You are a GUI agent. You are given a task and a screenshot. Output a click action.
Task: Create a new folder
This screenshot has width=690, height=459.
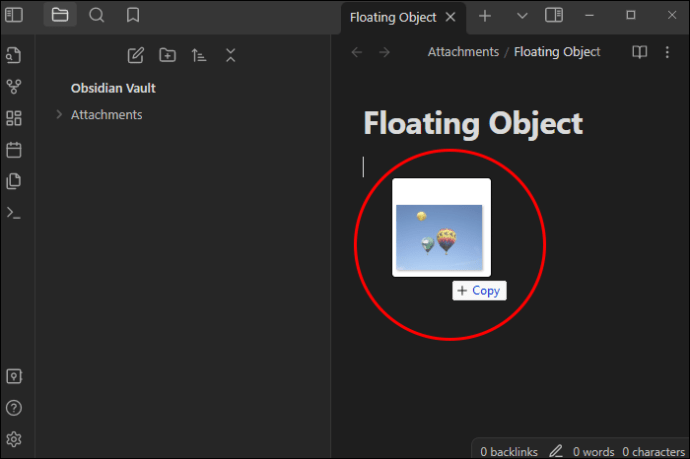click(167, 55)
